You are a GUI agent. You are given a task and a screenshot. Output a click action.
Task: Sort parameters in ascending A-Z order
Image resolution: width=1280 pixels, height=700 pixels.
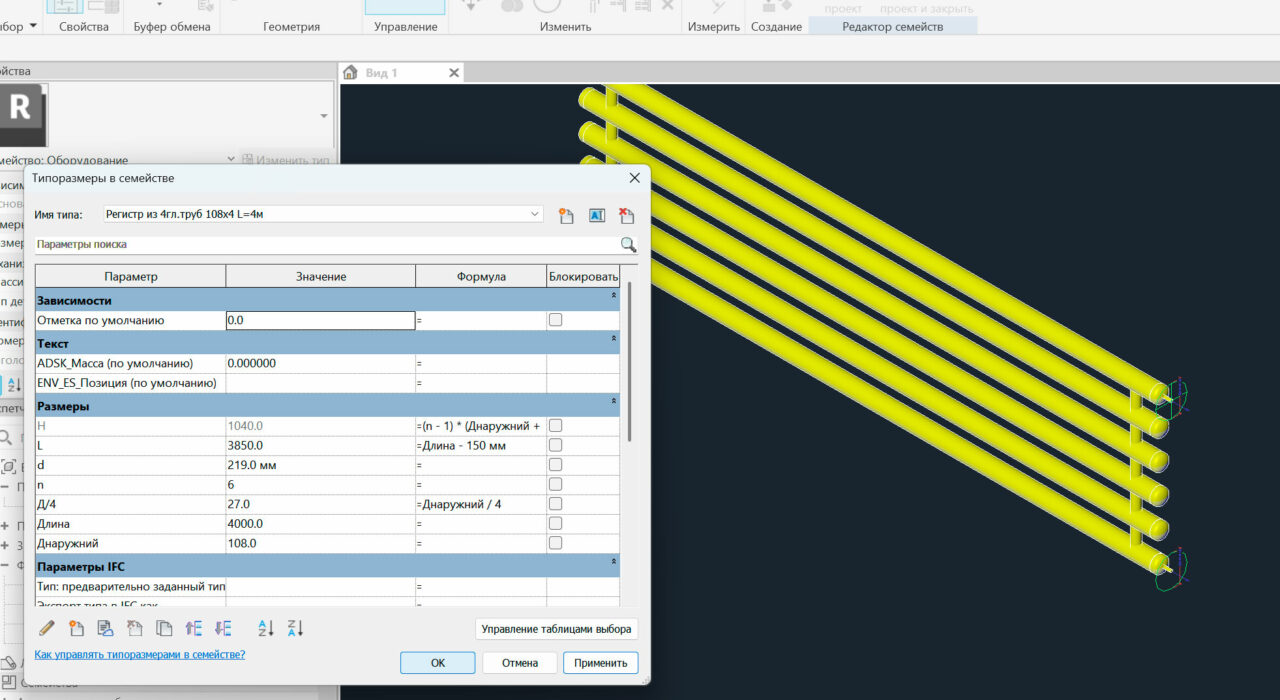click(266, 628)
